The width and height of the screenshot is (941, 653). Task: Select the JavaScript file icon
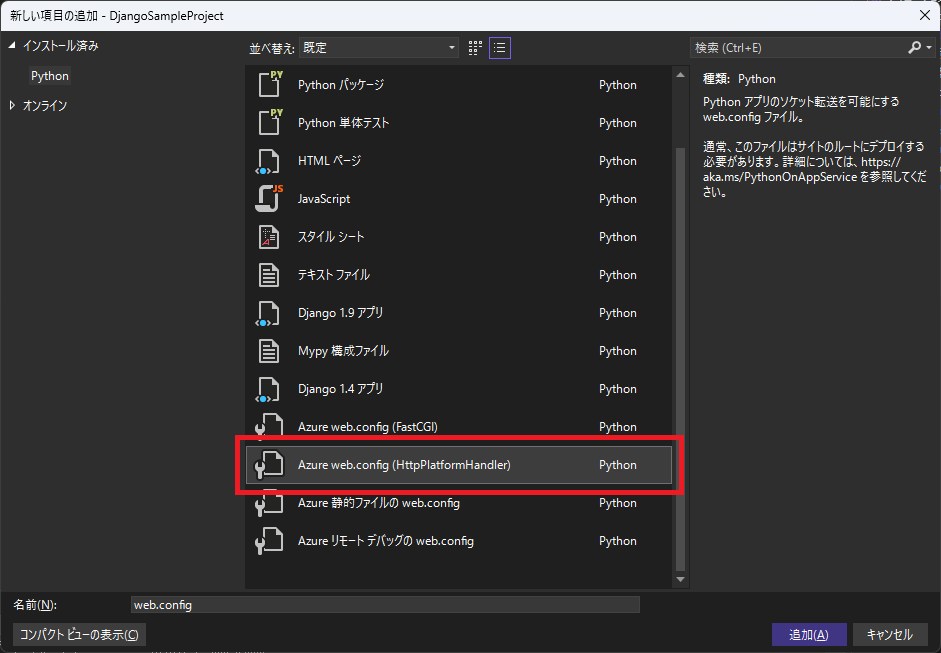click(270, 199)
